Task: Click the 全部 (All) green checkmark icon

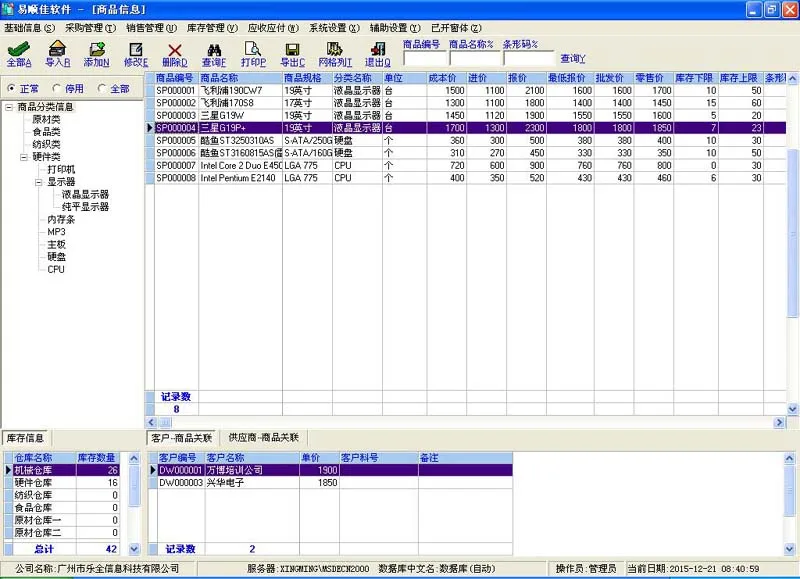Action: 18,49
